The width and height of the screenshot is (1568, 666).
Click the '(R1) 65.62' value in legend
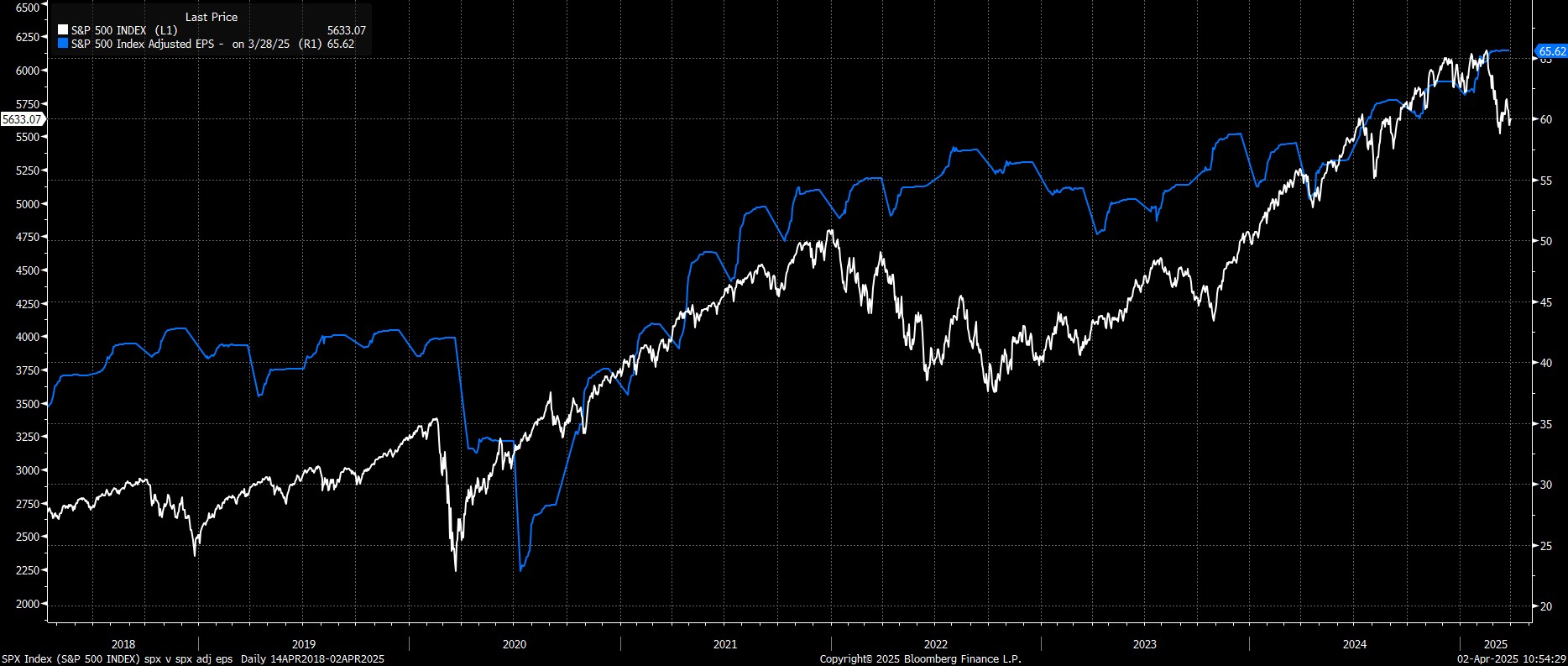328,44
